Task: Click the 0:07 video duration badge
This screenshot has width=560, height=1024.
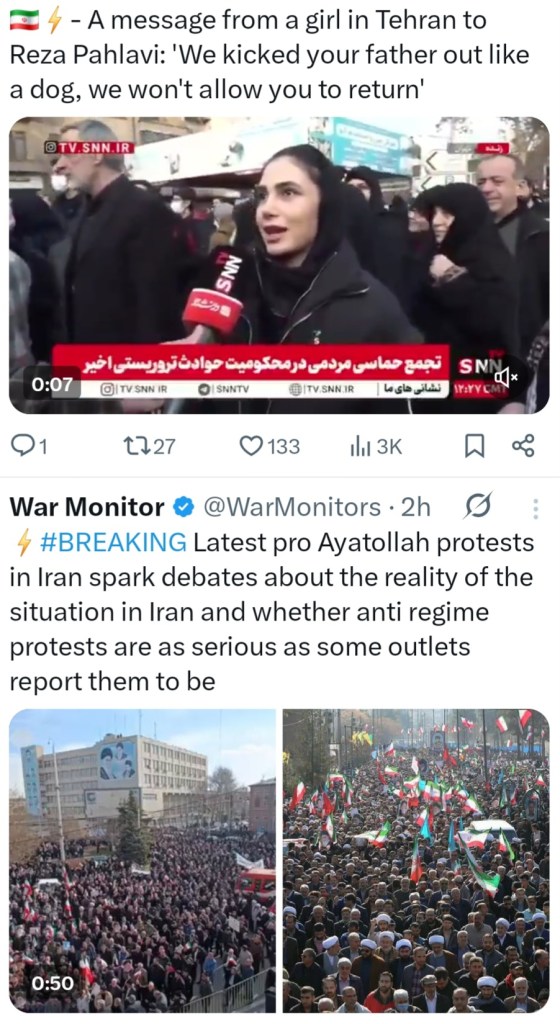Action: pos(52,385)
